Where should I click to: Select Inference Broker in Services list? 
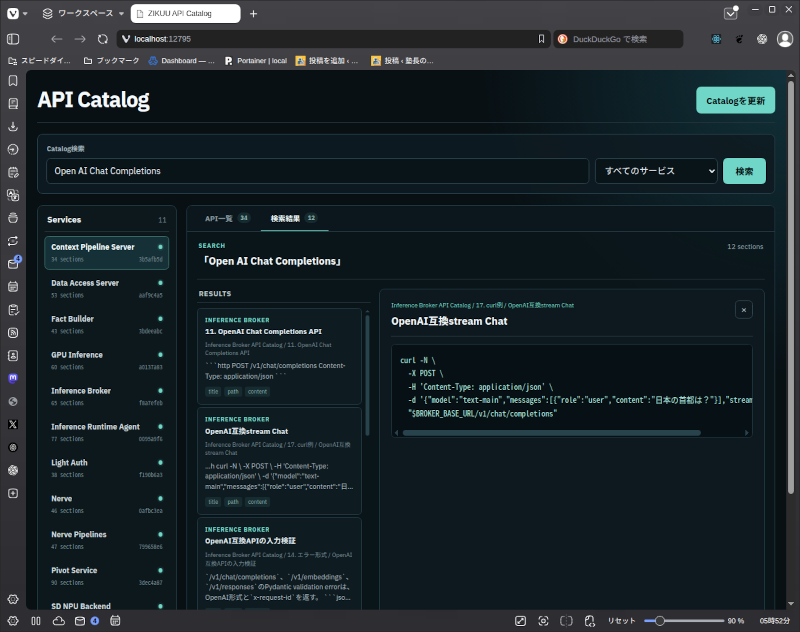pyautogui.click(x=107, y=396)
